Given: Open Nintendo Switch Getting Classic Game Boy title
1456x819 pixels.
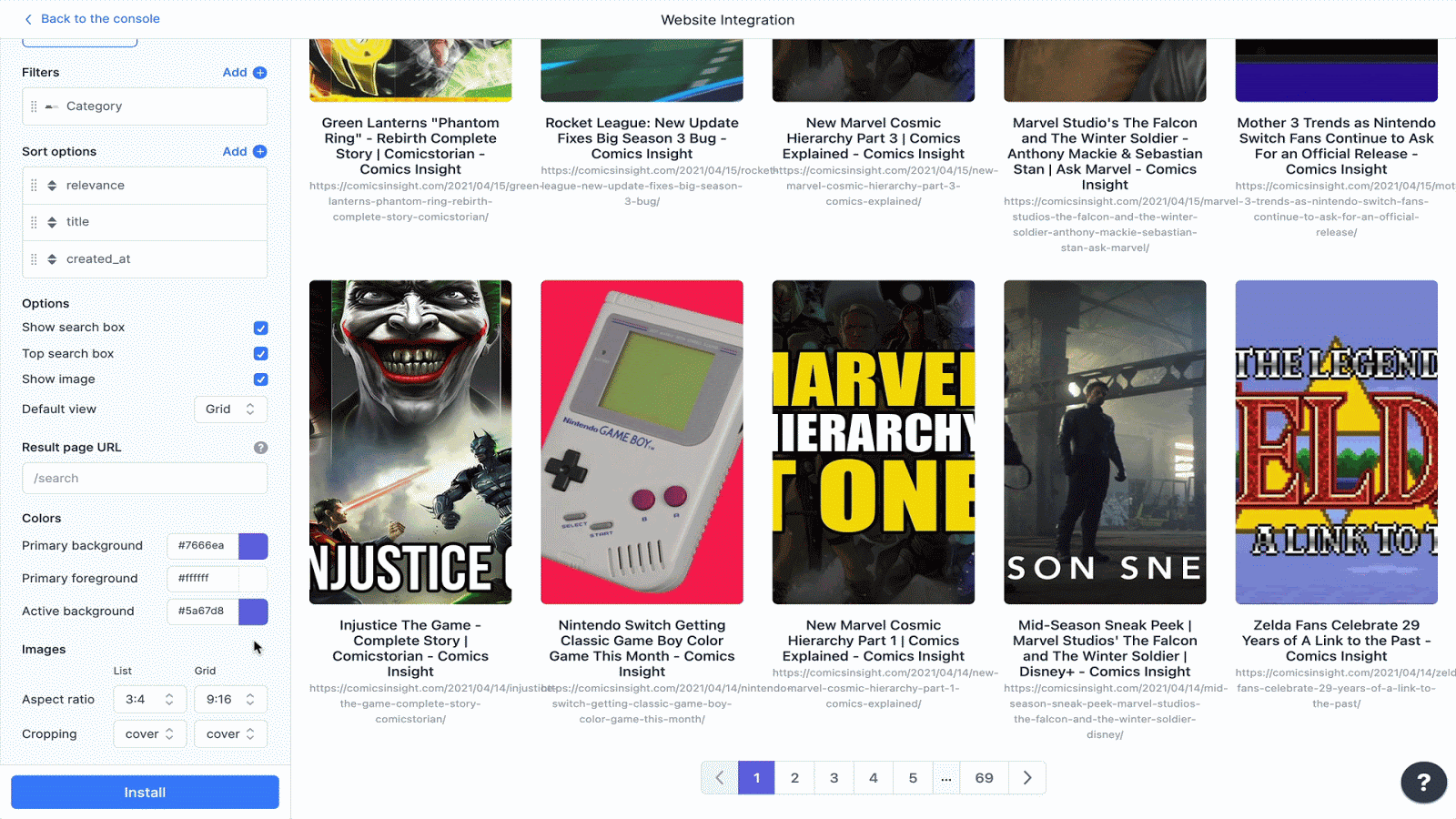Looking at the screenshot, I should (x=642, y=649).
